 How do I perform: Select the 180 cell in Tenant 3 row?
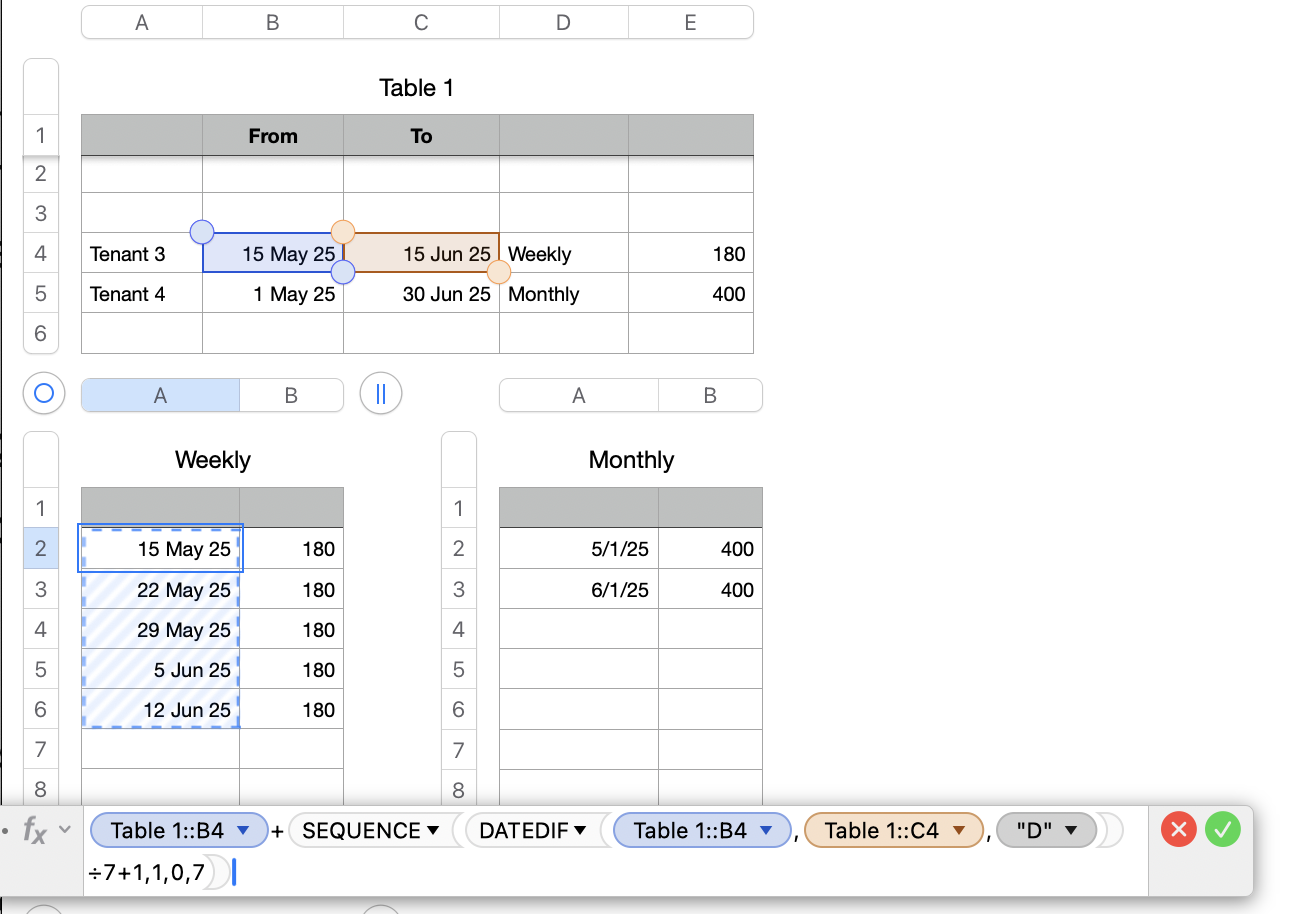point(691,253)
